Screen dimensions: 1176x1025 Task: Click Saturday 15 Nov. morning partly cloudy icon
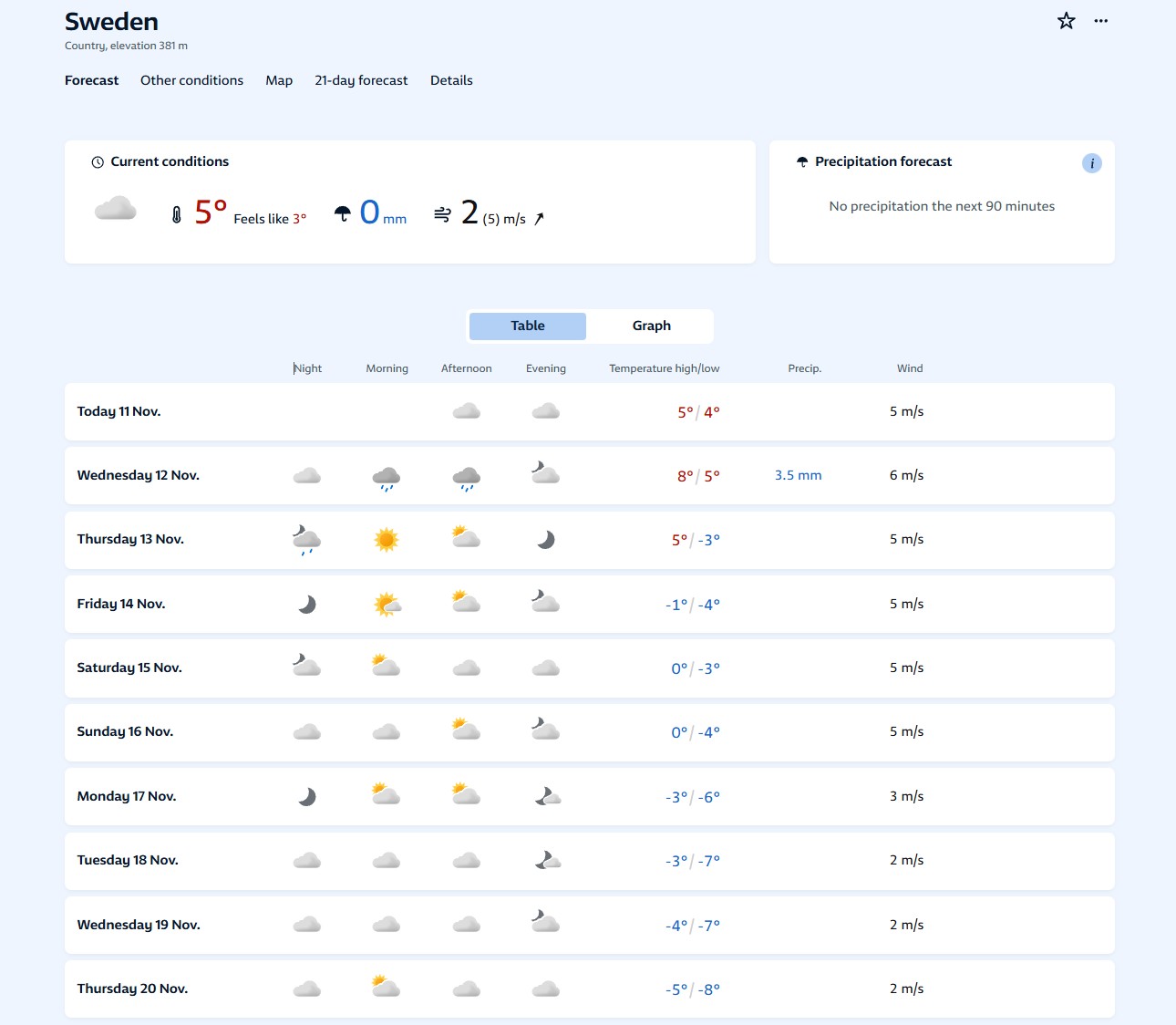[x=387, y=666]
